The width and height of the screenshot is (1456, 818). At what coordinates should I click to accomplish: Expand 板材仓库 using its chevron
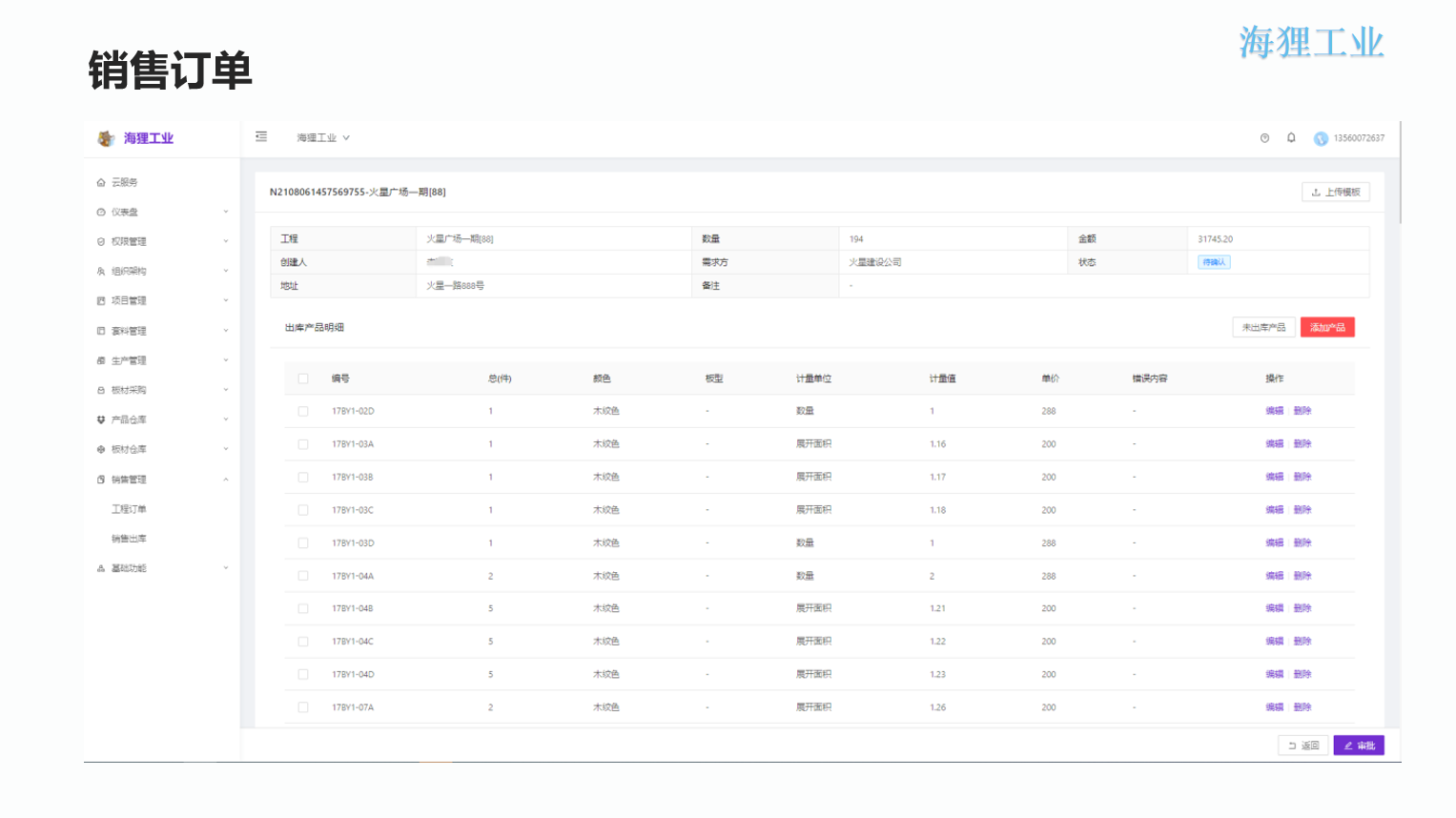click(226, 449)
